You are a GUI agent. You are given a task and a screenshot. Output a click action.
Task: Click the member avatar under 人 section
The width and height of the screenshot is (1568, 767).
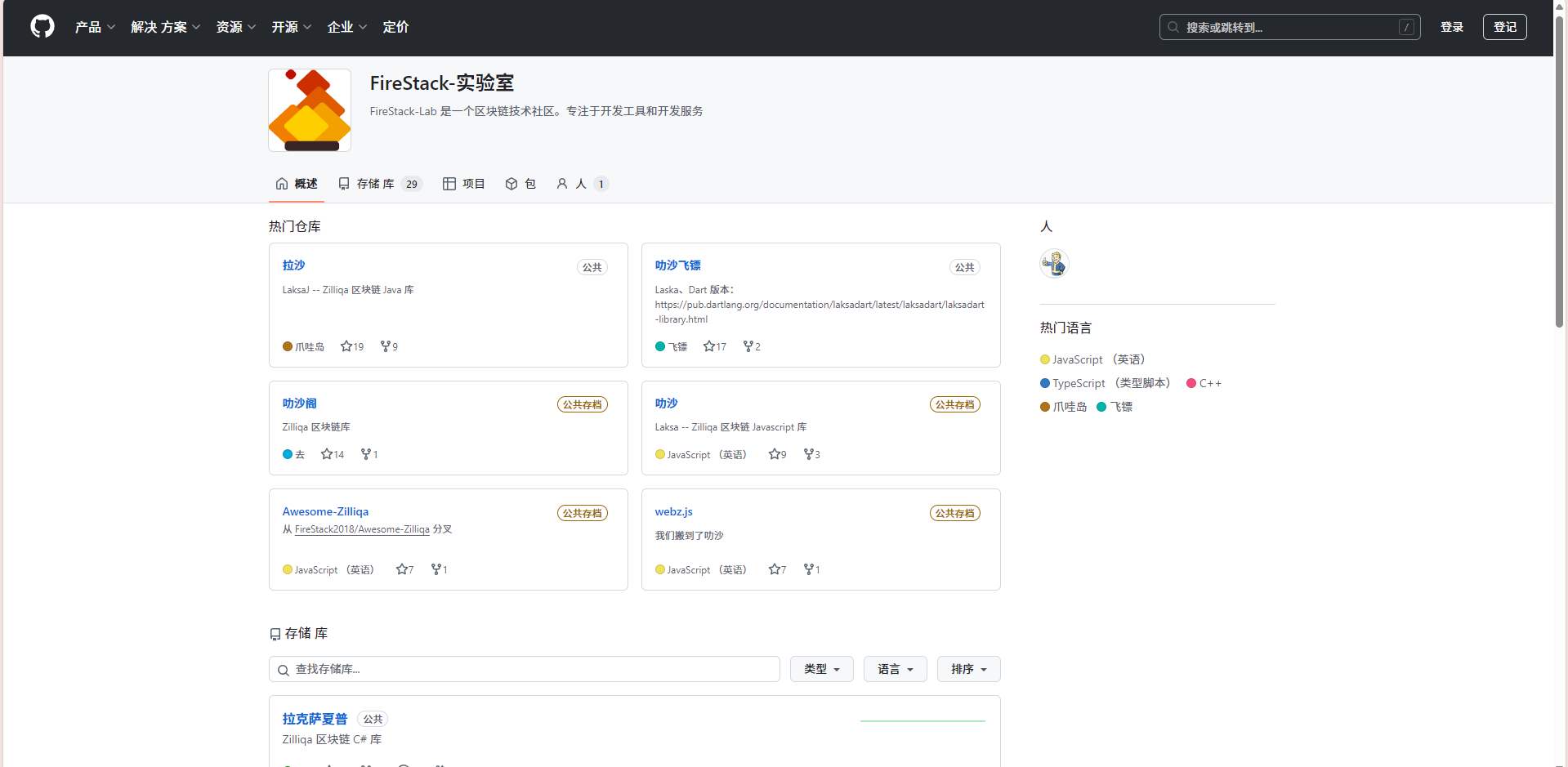1053,263
